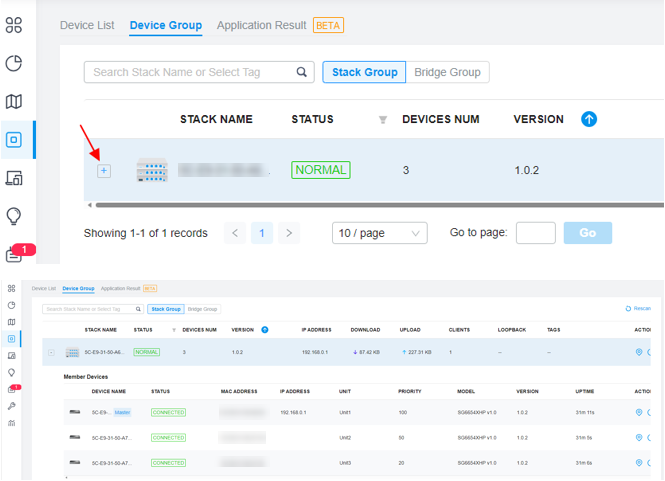Click the wrench icon in the small lower sidebar
This screenshot has width=665, height=481.
click(11, 406)
